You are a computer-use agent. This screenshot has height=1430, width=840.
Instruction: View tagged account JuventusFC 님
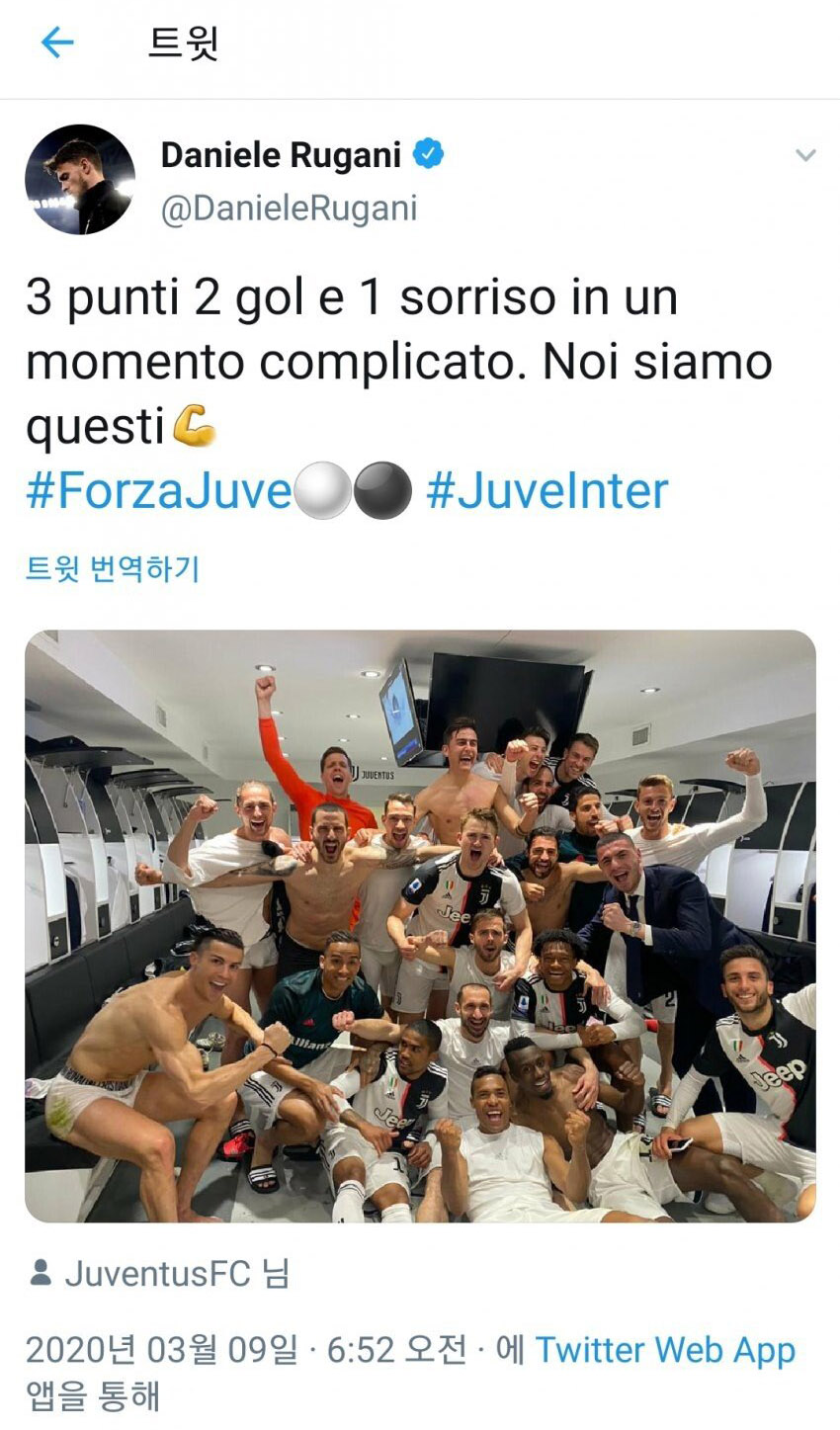(x=177, y=1274)
